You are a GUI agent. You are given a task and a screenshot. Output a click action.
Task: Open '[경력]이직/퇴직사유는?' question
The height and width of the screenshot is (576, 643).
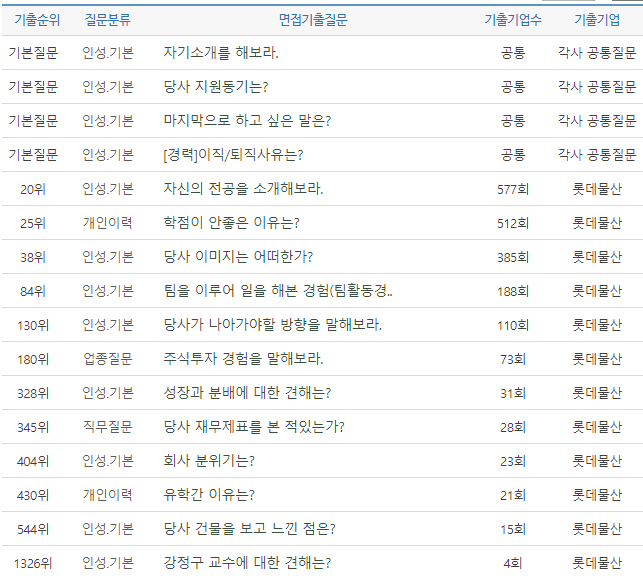pyautogui.click(x=233, y=155)
